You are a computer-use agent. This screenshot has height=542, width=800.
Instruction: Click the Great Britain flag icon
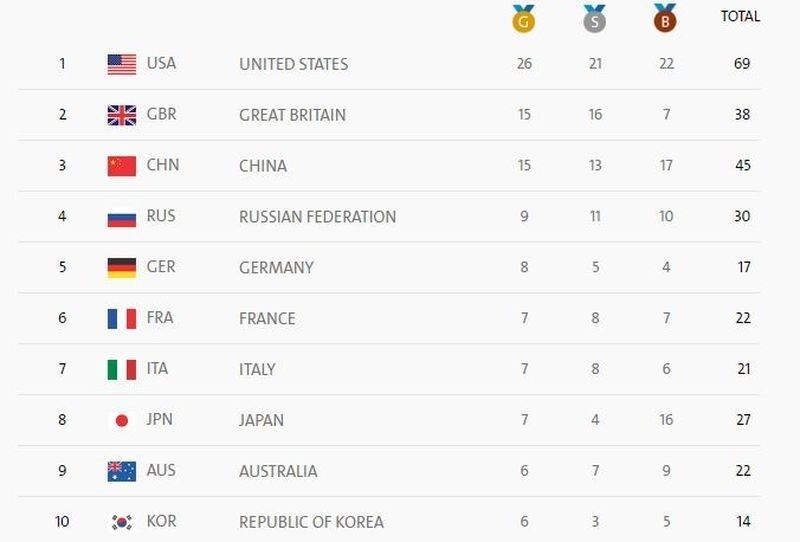point(122,115)
